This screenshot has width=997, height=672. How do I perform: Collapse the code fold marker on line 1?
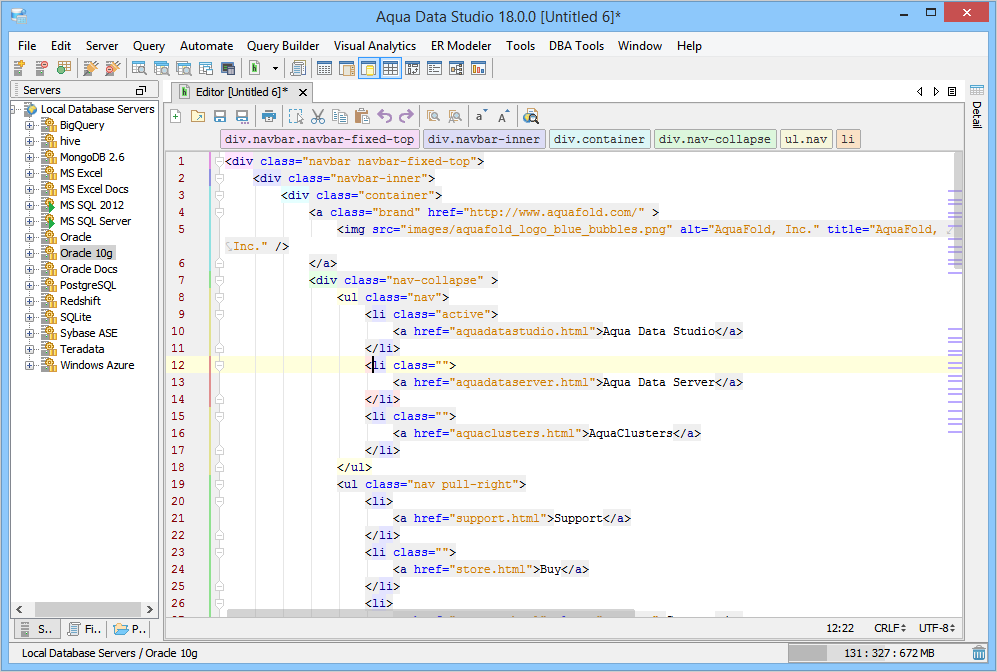pos(219,161)
